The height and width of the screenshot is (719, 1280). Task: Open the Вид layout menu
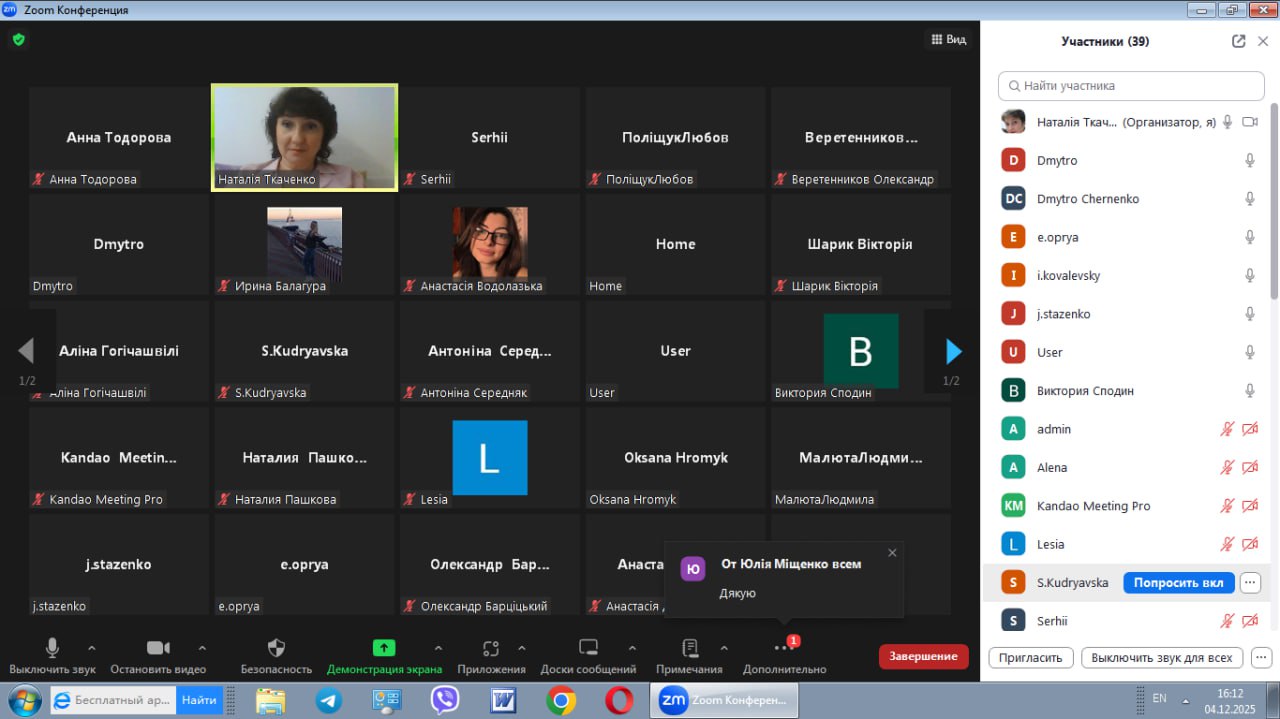[x=948, y=40]
